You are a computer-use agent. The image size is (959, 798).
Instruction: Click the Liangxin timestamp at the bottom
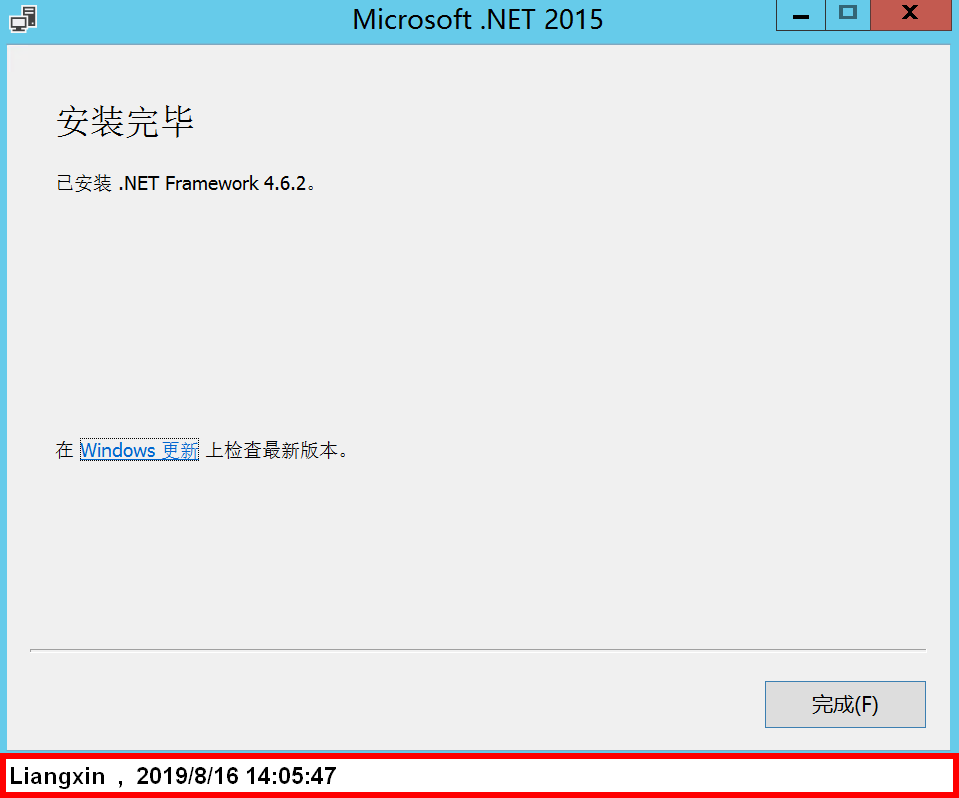tap(170, 776)
